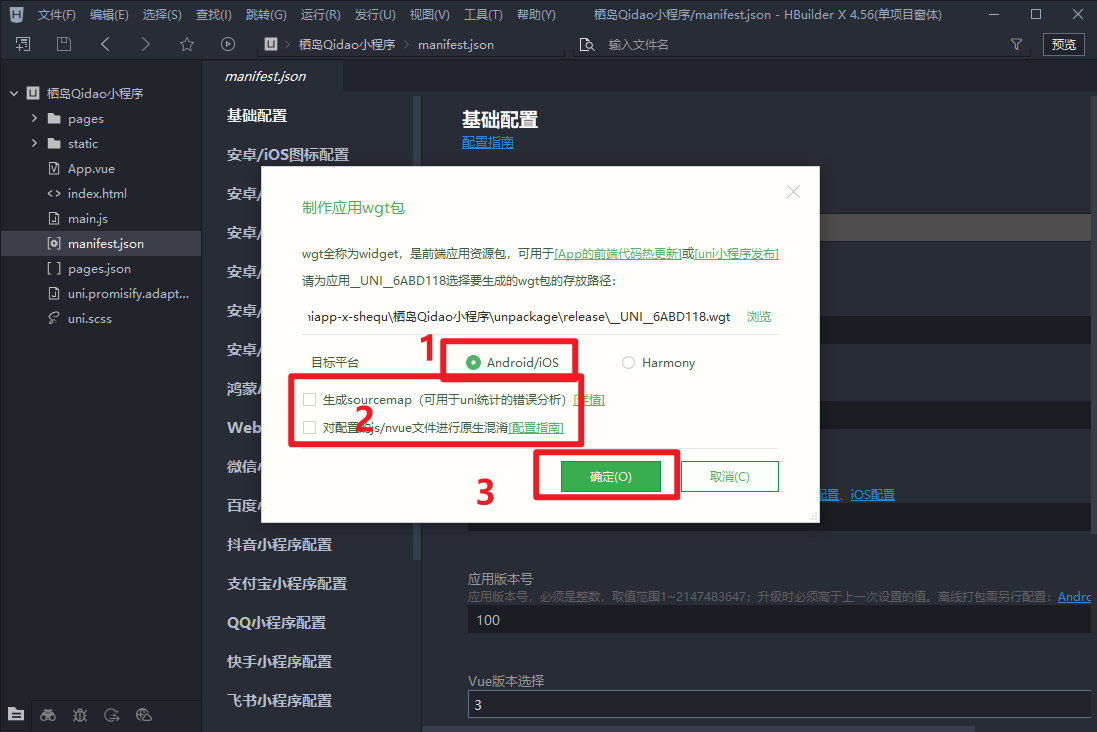
Task: Click the Vue version selection field
Action: [x=779, y=705]
